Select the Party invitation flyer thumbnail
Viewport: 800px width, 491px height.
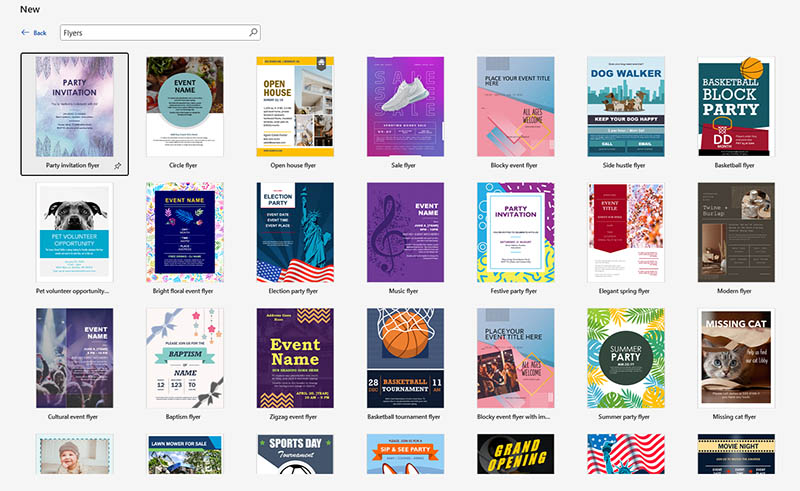pyautogui.click(x=74, y=105)
